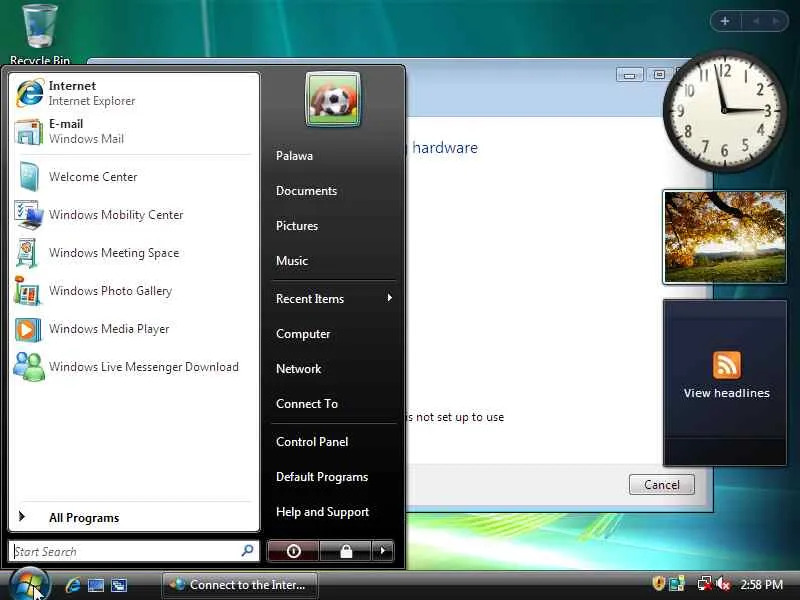The image size is (800, 600).
Task: Open Control Panel from Start menu
Action: 312,442
